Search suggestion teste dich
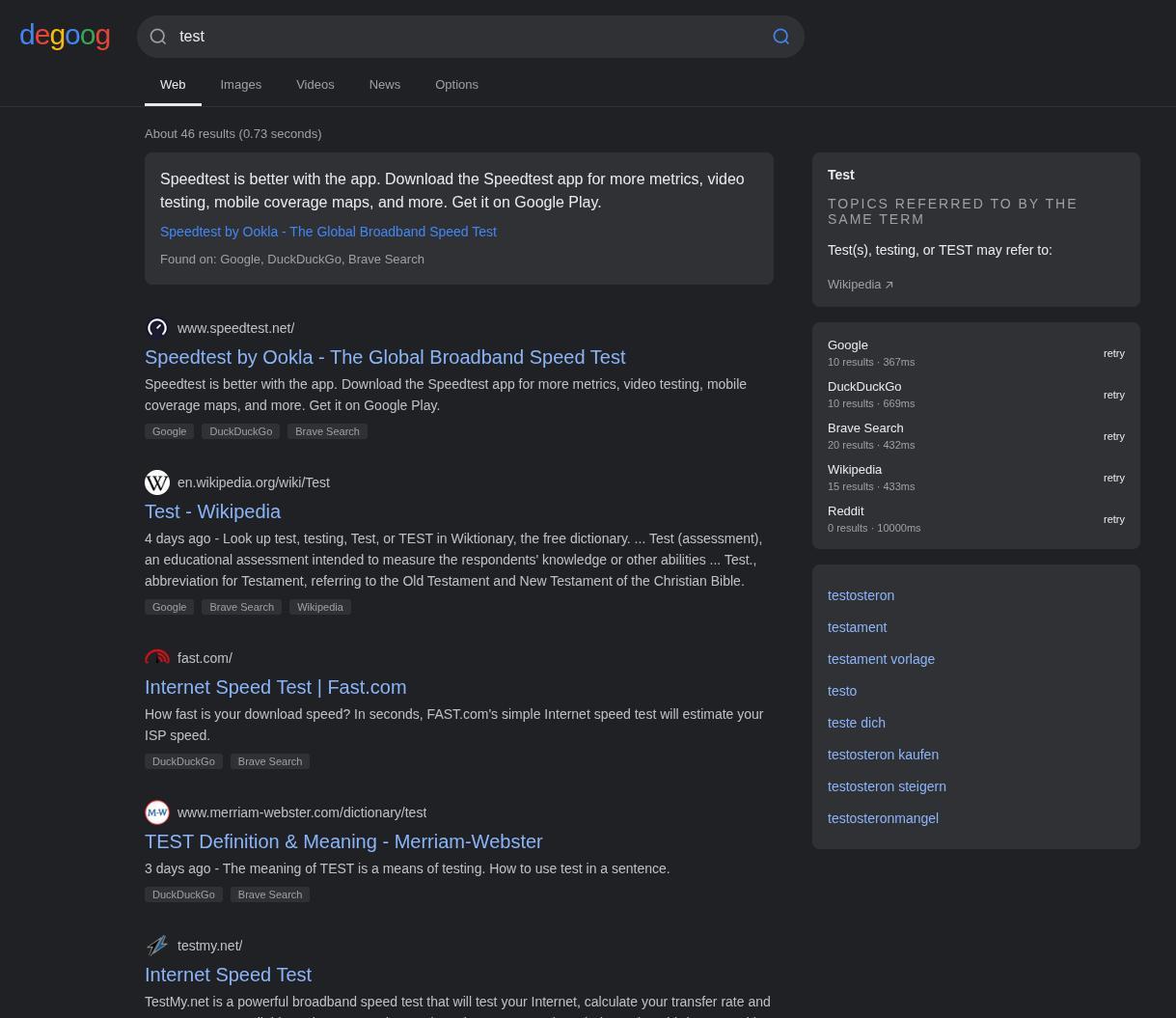The width and height of the screenshot is (1176, 1018). pos(857,723)
